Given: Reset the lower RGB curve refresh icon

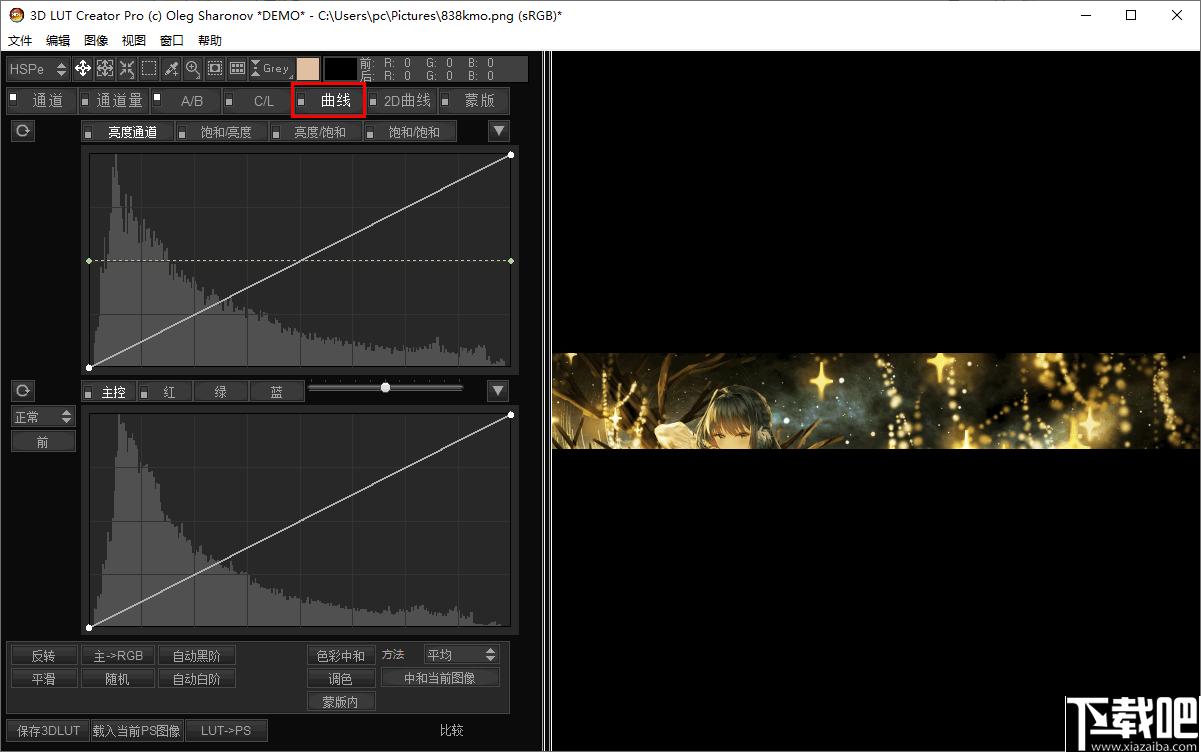Looking at the screenshot, I should tap(23, 391).
